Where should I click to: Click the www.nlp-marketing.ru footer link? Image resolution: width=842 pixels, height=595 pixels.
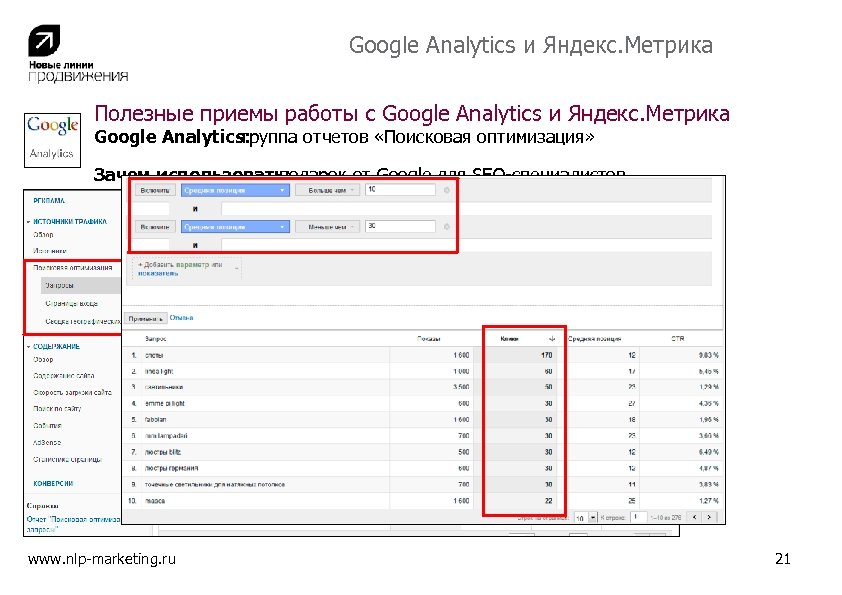tap(102, 559)
